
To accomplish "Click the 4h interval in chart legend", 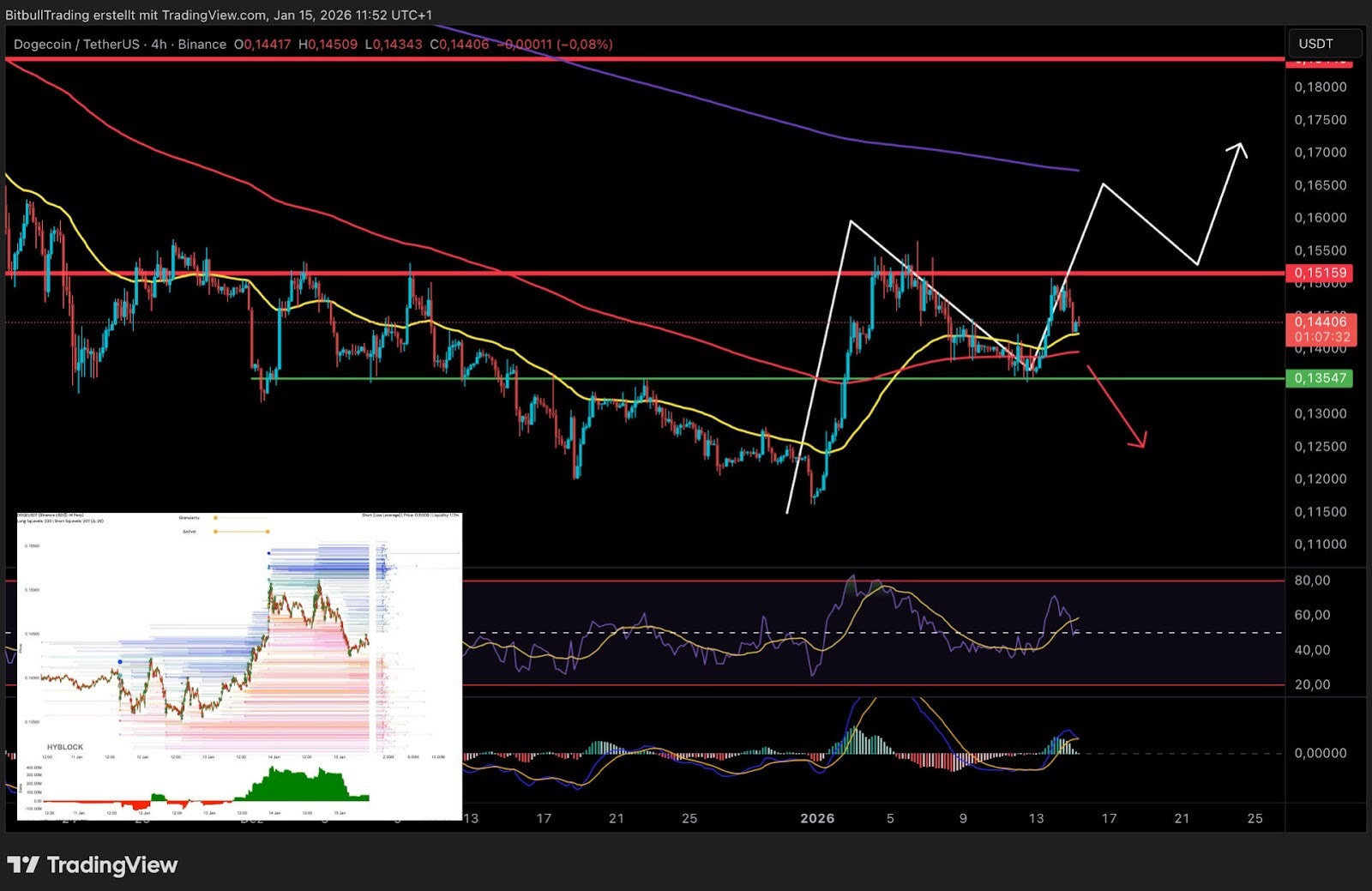I will [x=159, y=45].
